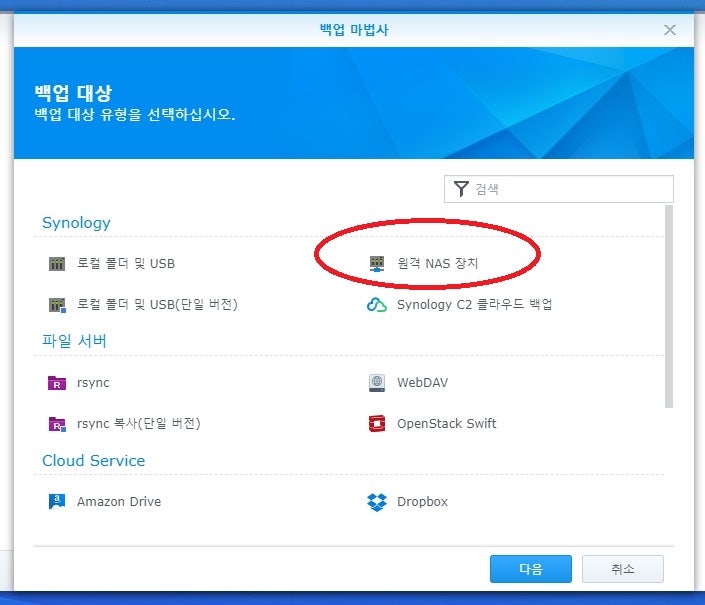The height and width of the screenshot is (605, 705).
Task: Focus the 검색 search input field
Action: click(x=558, y=189)
